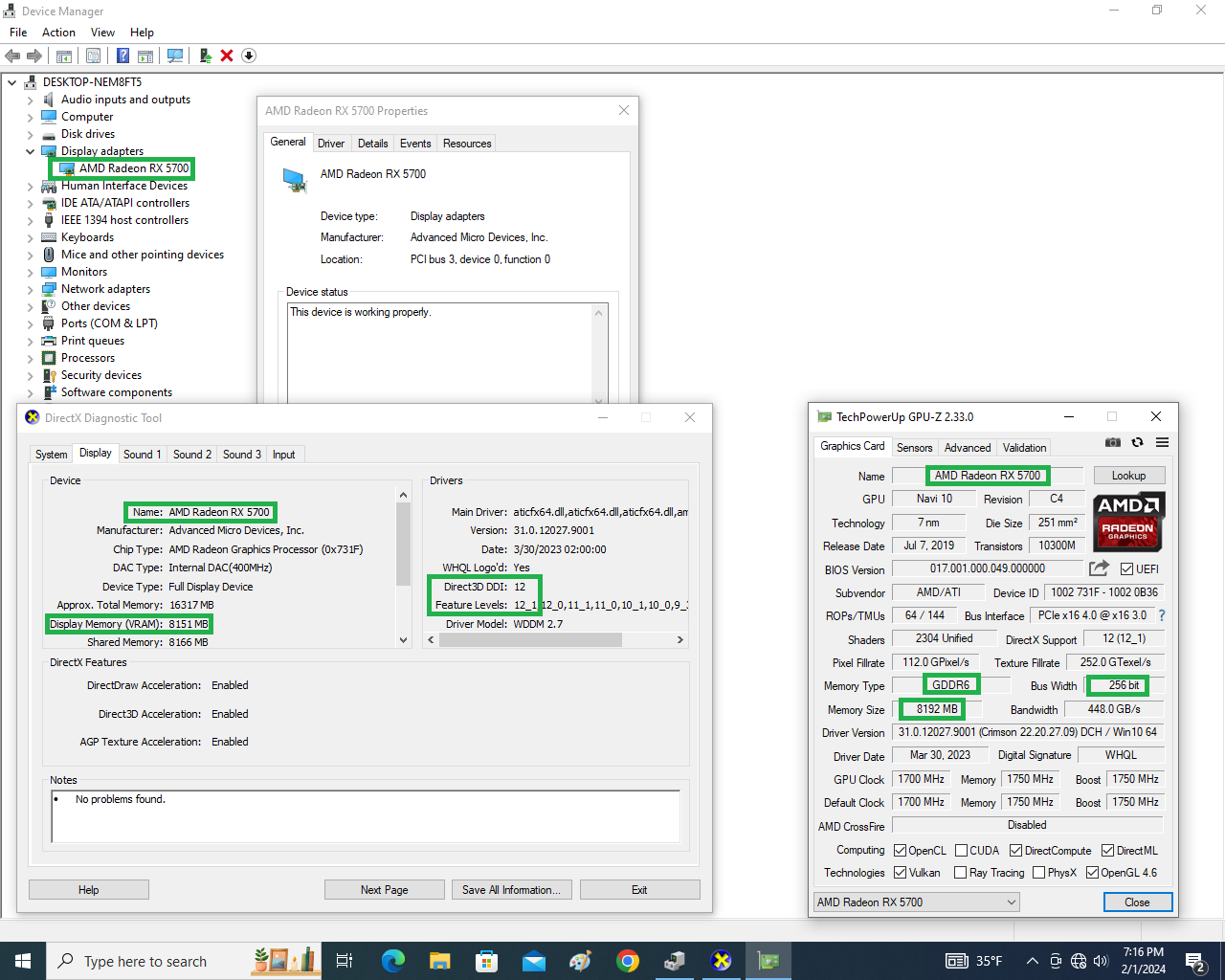Click Save All Information button
This screenshot has width=1225, height=980.
point(511,890)
